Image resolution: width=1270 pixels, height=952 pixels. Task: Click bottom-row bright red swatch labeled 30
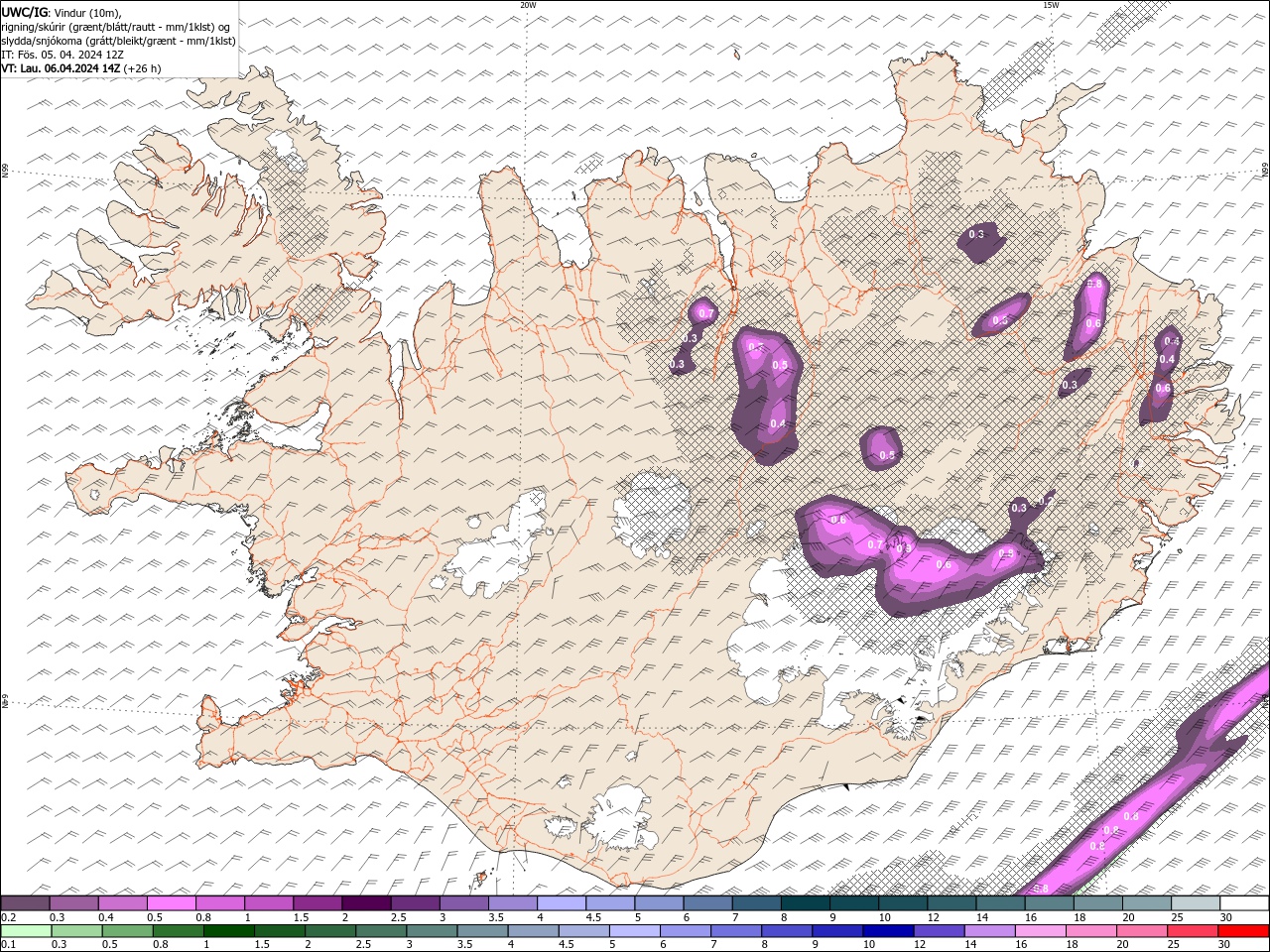coord(1243,931)
